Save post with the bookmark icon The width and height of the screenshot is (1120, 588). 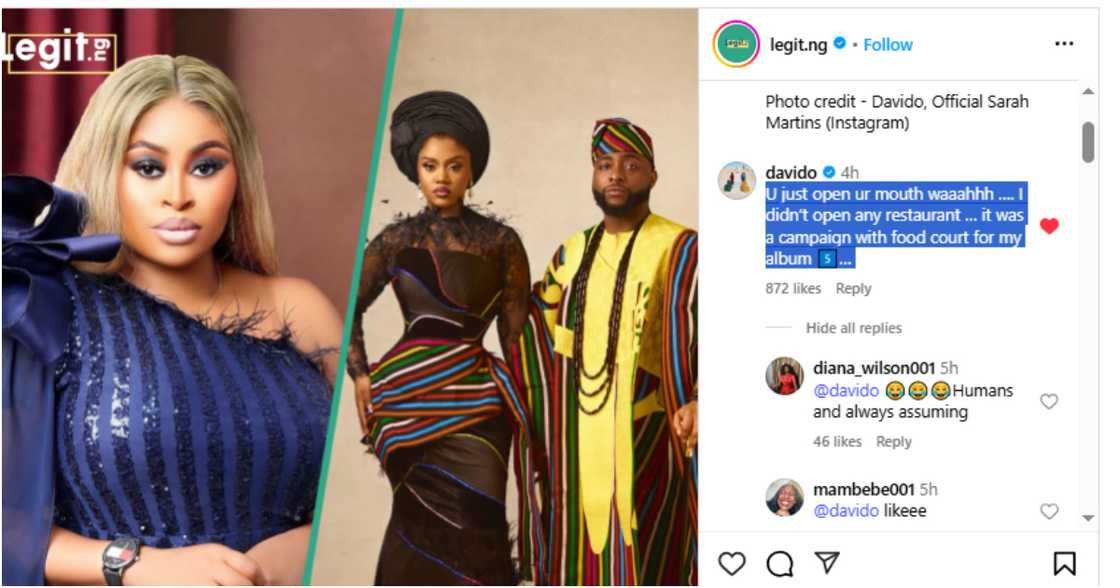tap(1064, 563)
